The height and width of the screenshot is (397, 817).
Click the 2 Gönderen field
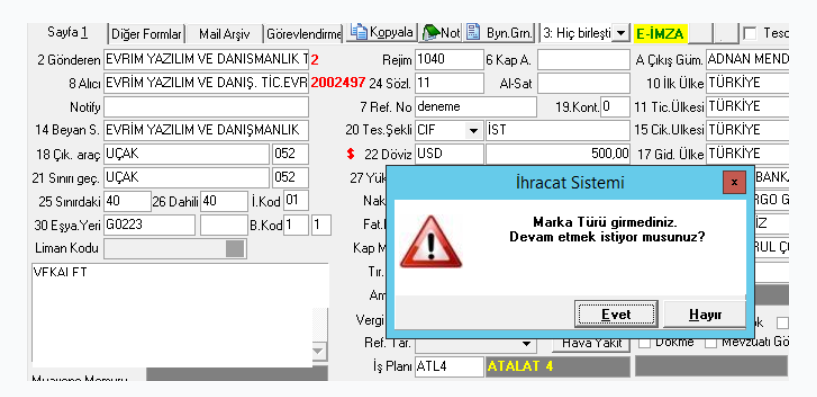pos(206,59)
